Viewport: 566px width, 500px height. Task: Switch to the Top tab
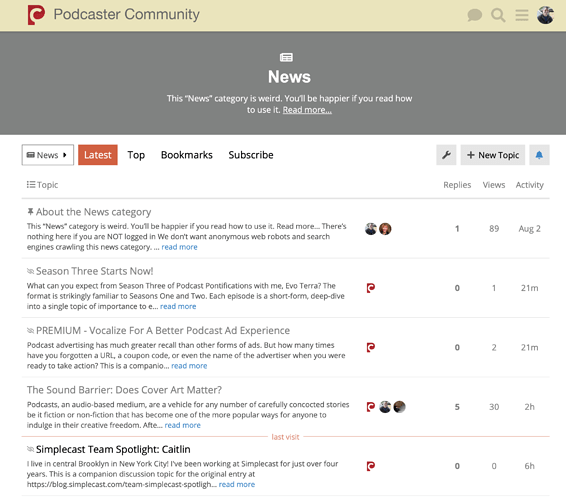coord(136,155)
